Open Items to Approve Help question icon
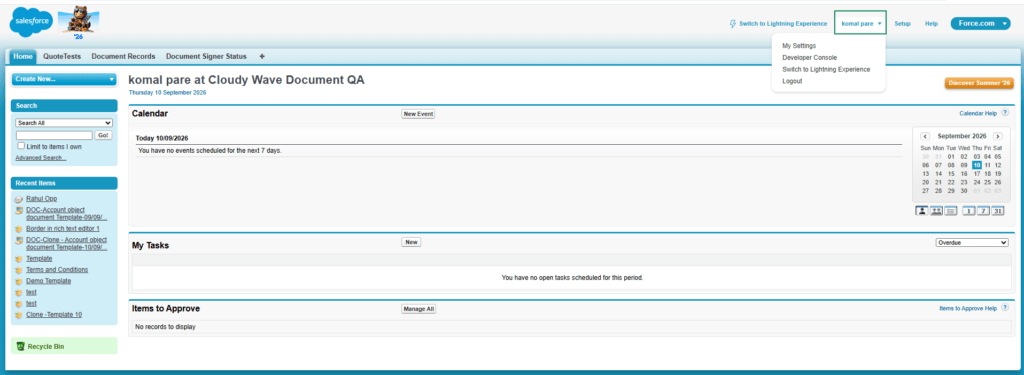The image size is (1024, 375). click(x=1005, y=308)
